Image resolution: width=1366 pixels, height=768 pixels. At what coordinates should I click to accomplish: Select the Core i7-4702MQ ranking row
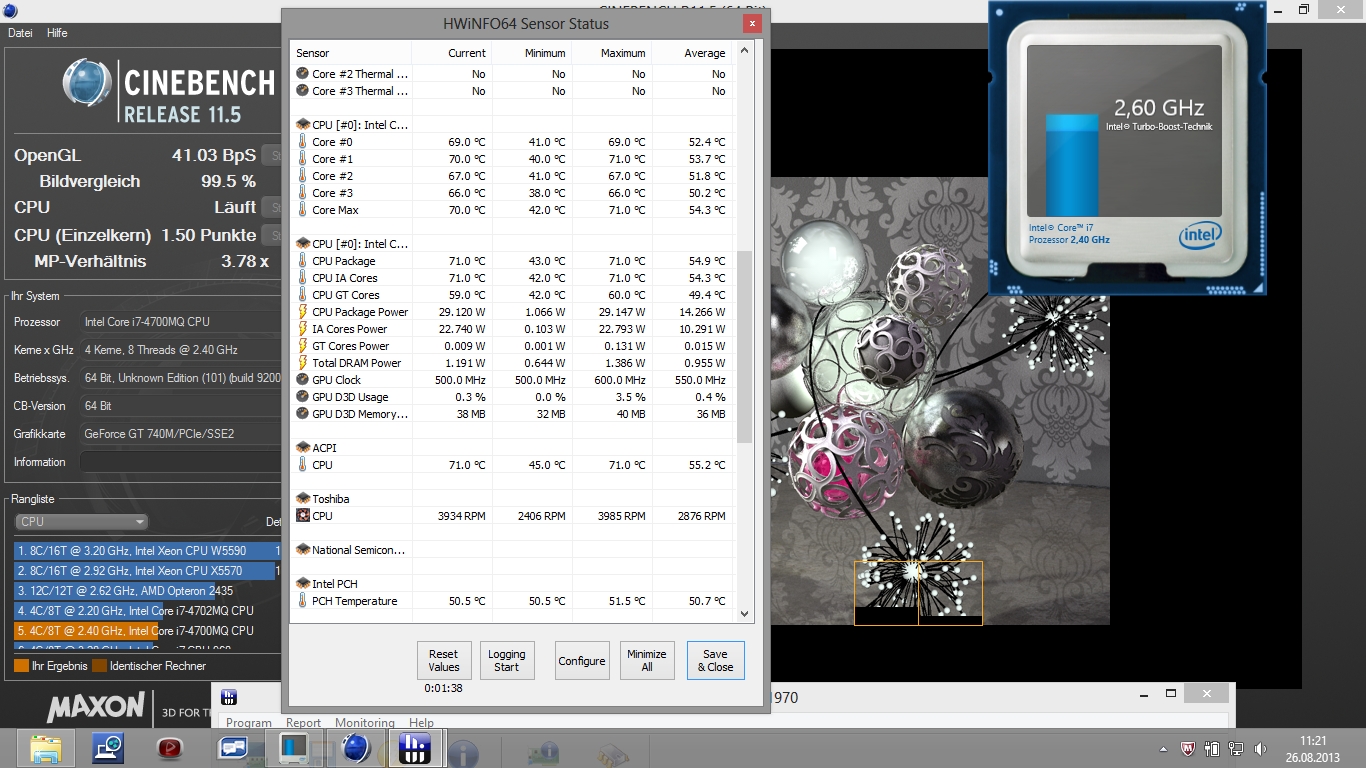pyautogui.click(x=145, y=611)
